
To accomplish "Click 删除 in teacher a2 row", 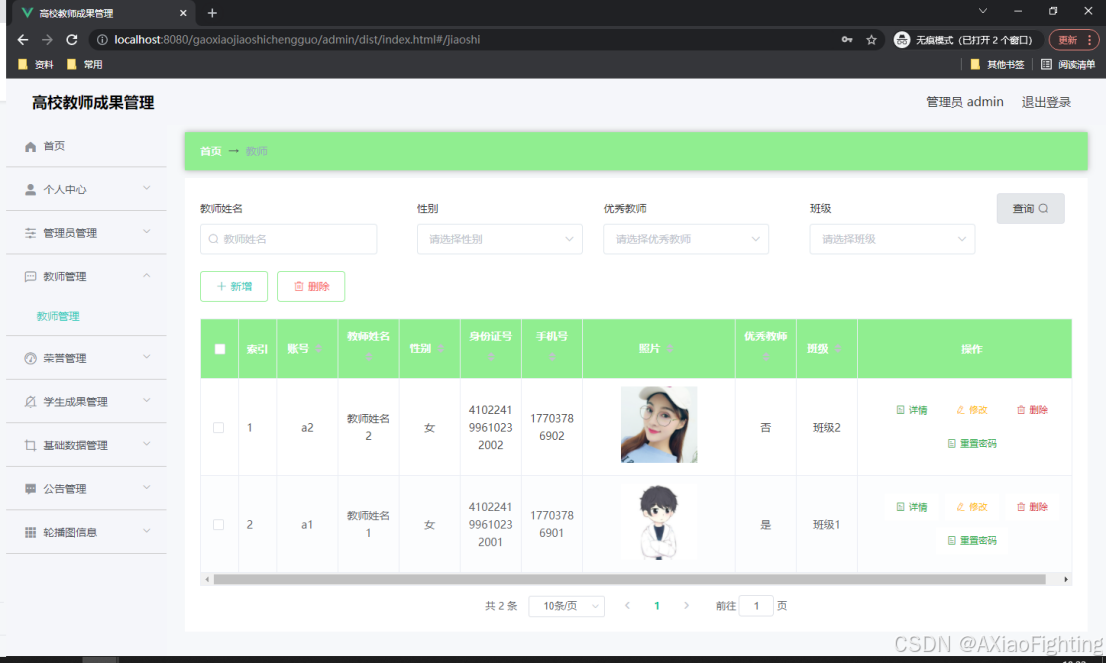I will coord(1032,410).
